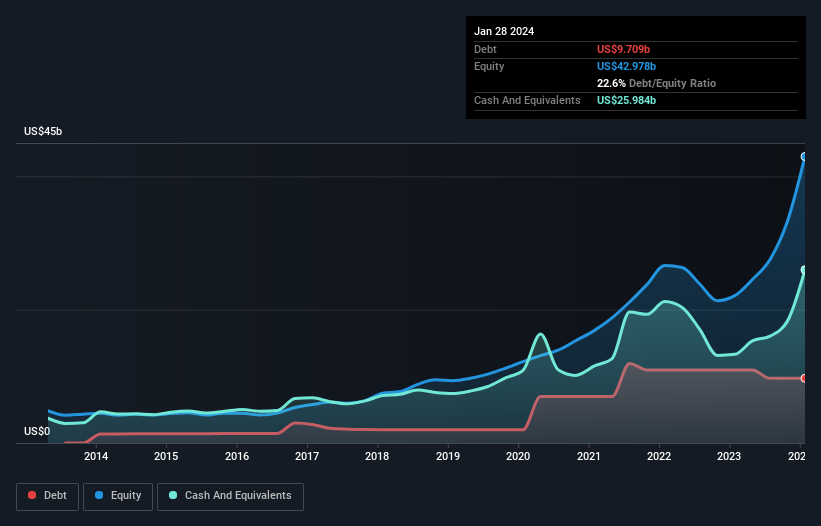Toggle Cash And Equivalents legend button
This screenshot has width=821, height=526.
[x=230, y=496]
